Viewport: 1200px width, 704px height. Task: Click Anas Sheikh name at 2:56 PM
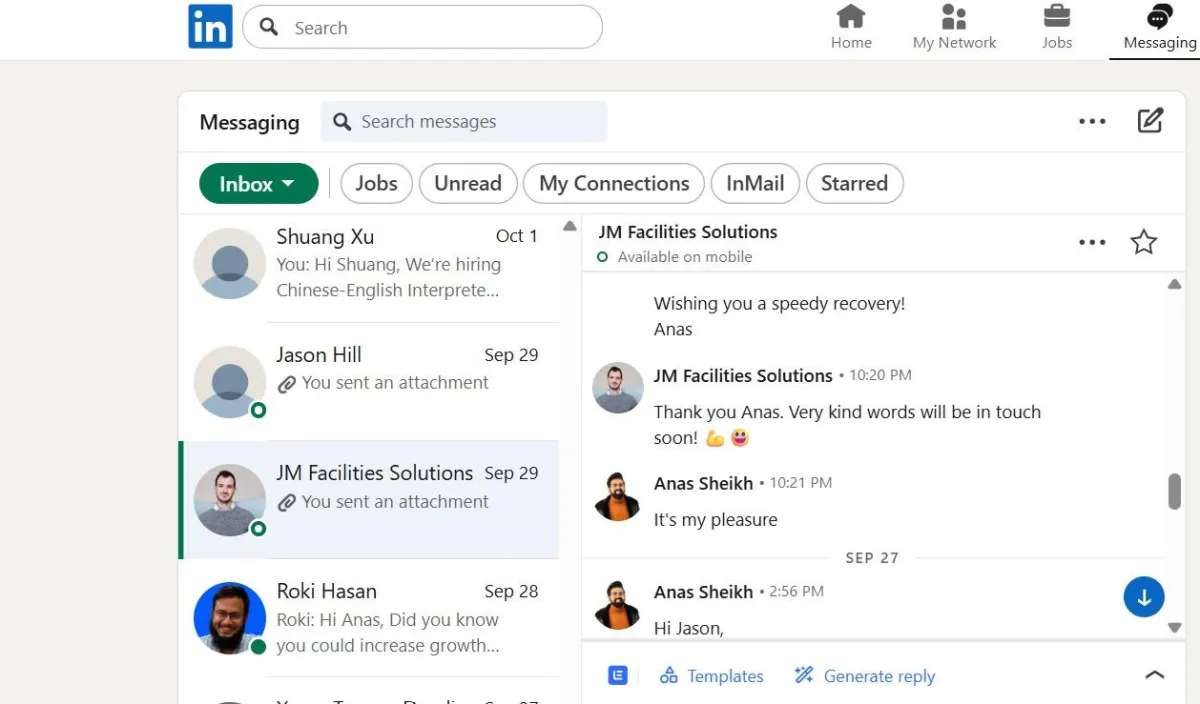[x=703, y=592]
